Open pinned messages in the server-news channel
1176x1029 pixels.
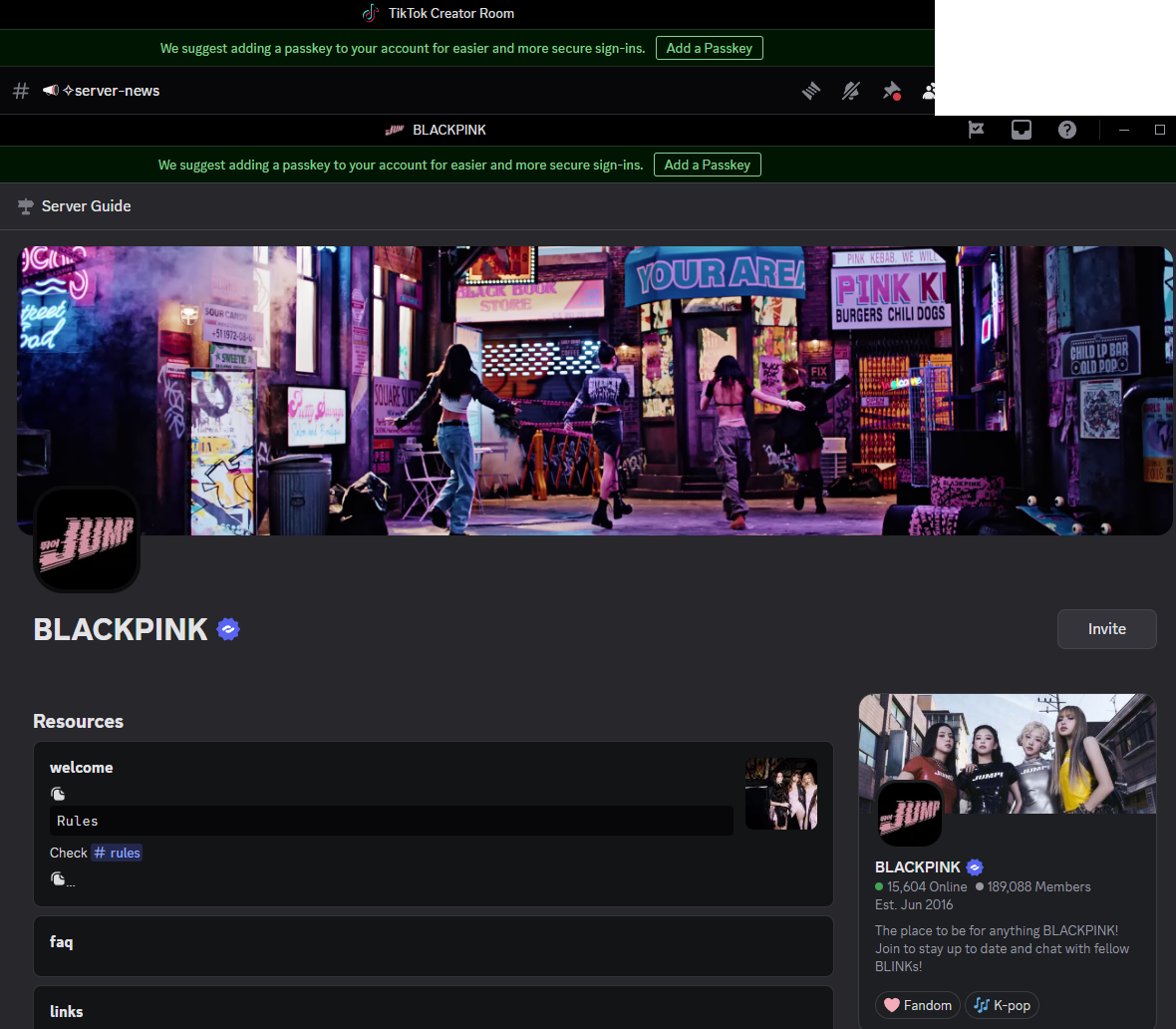(x=891, y=91)
